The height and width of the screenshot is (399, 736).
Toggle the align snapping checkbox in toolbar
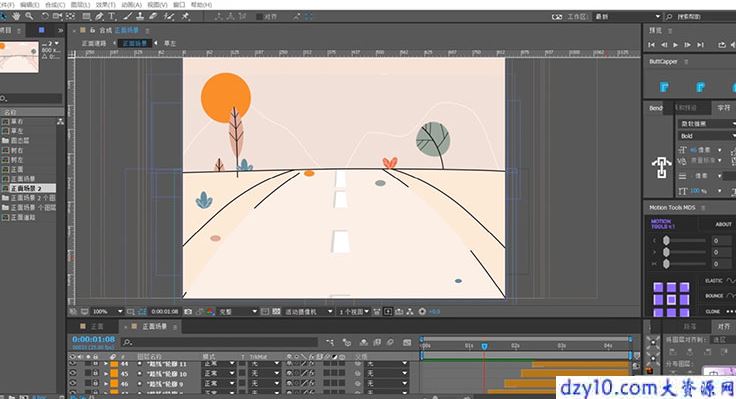pyautogui.click(x=259, y=16)
